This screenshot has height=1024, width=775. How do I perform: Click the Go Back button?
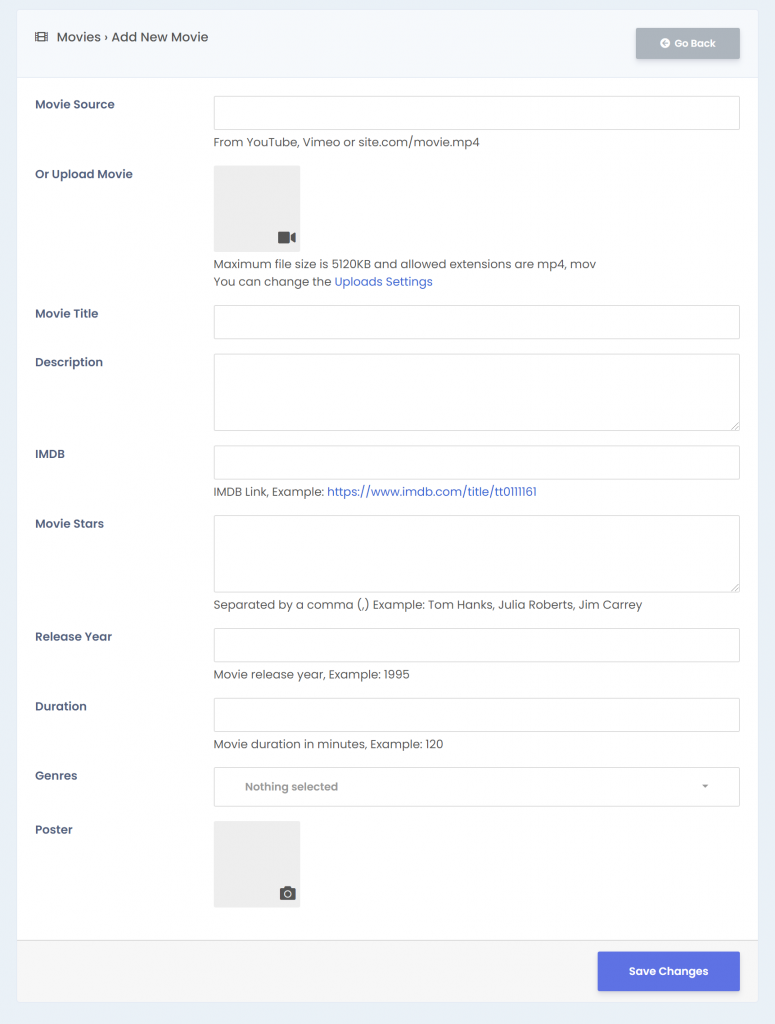(688, 43)
